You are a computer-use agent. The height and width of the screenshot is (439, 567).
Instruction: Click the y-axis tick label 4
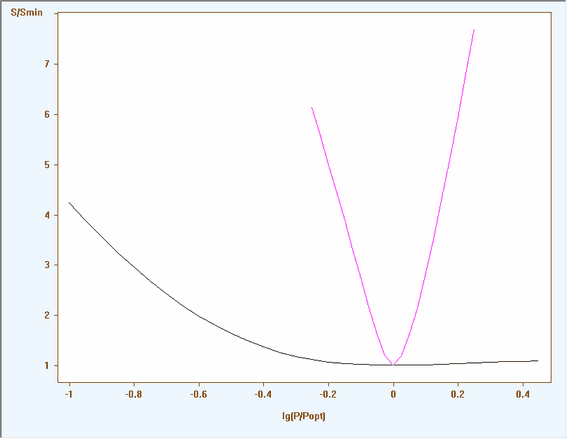pyautogui.click(x=47, y=215)
